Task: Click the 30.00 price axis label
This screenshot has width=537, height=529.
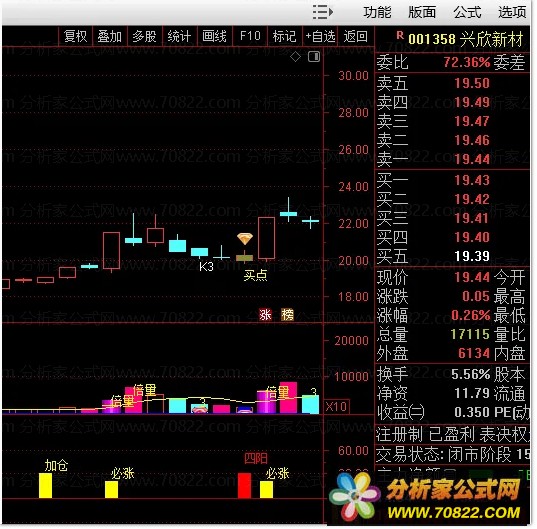Action: [353, 75]
